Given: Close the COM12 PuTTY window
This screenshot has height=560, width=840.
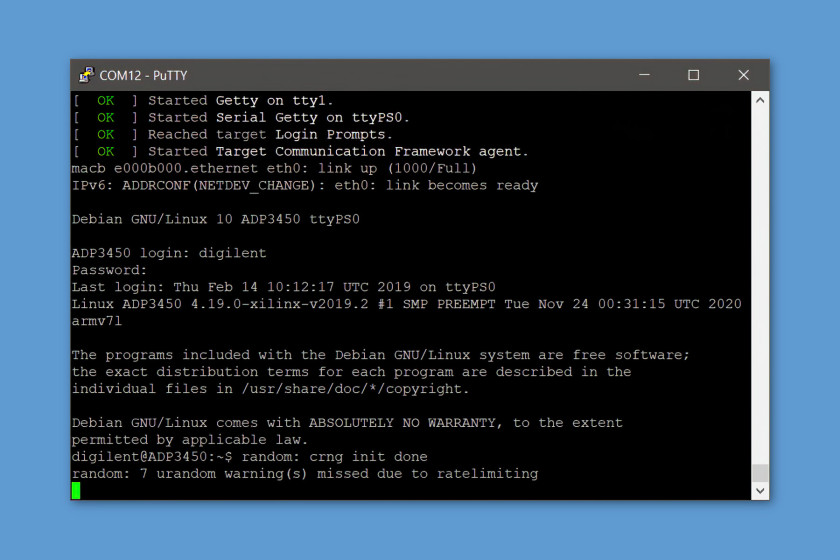Looking at the screenshot, I should pos(744,75).
